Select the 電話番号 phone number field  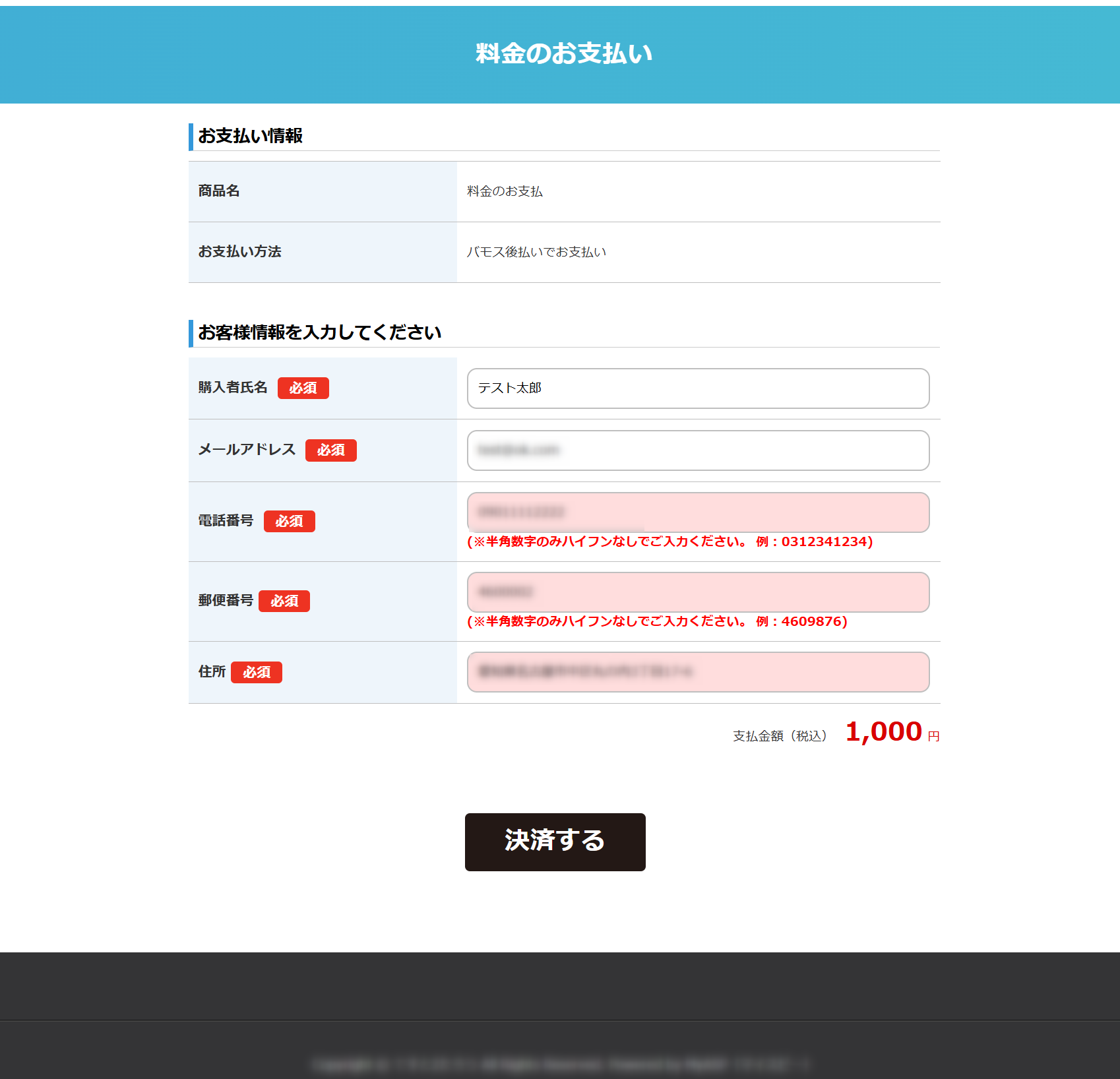coord(698,512)
